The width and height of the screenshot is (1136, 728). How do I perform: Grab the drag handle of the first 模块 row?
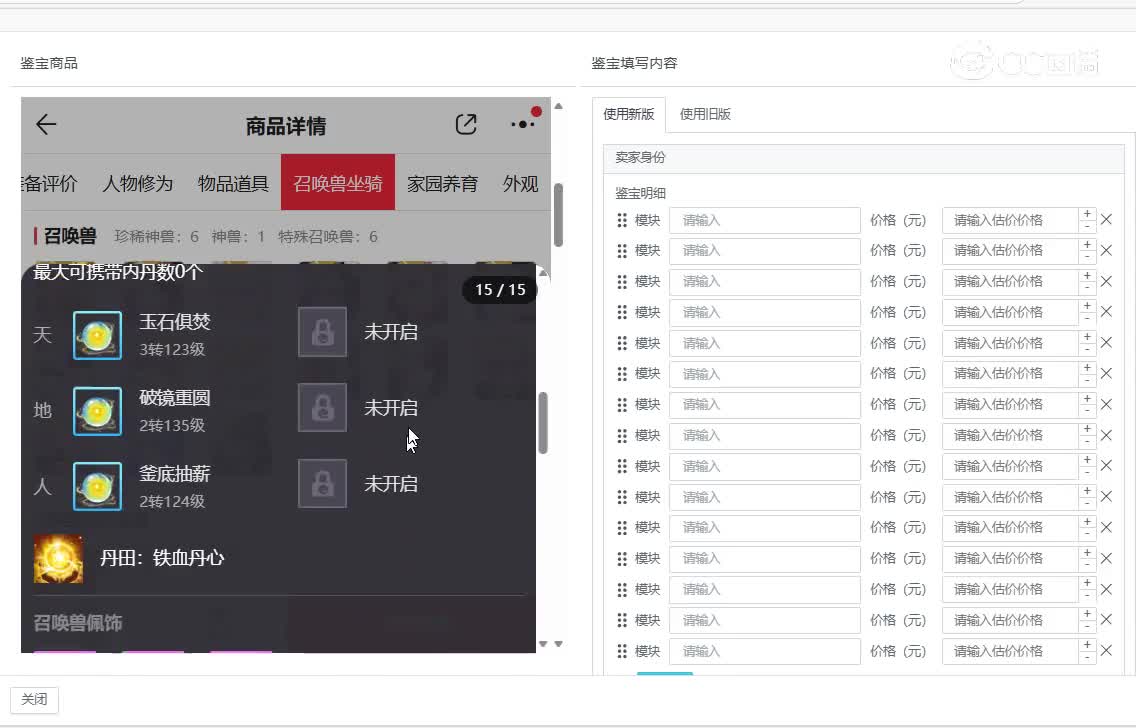click(622, 220)
